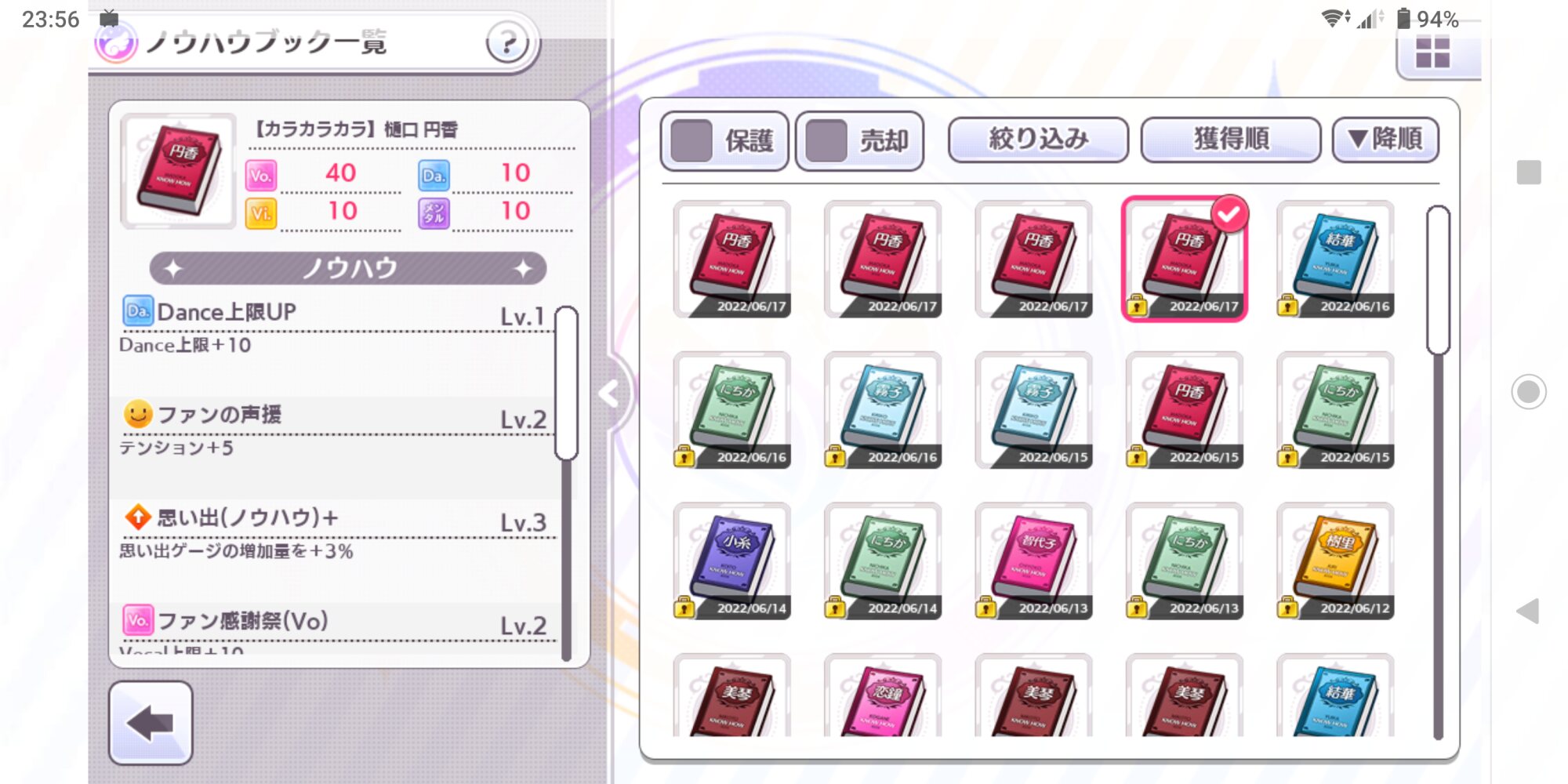Open the help question mark icon
The width and height of the screenshot is (1568, 784).
(508, 42)
